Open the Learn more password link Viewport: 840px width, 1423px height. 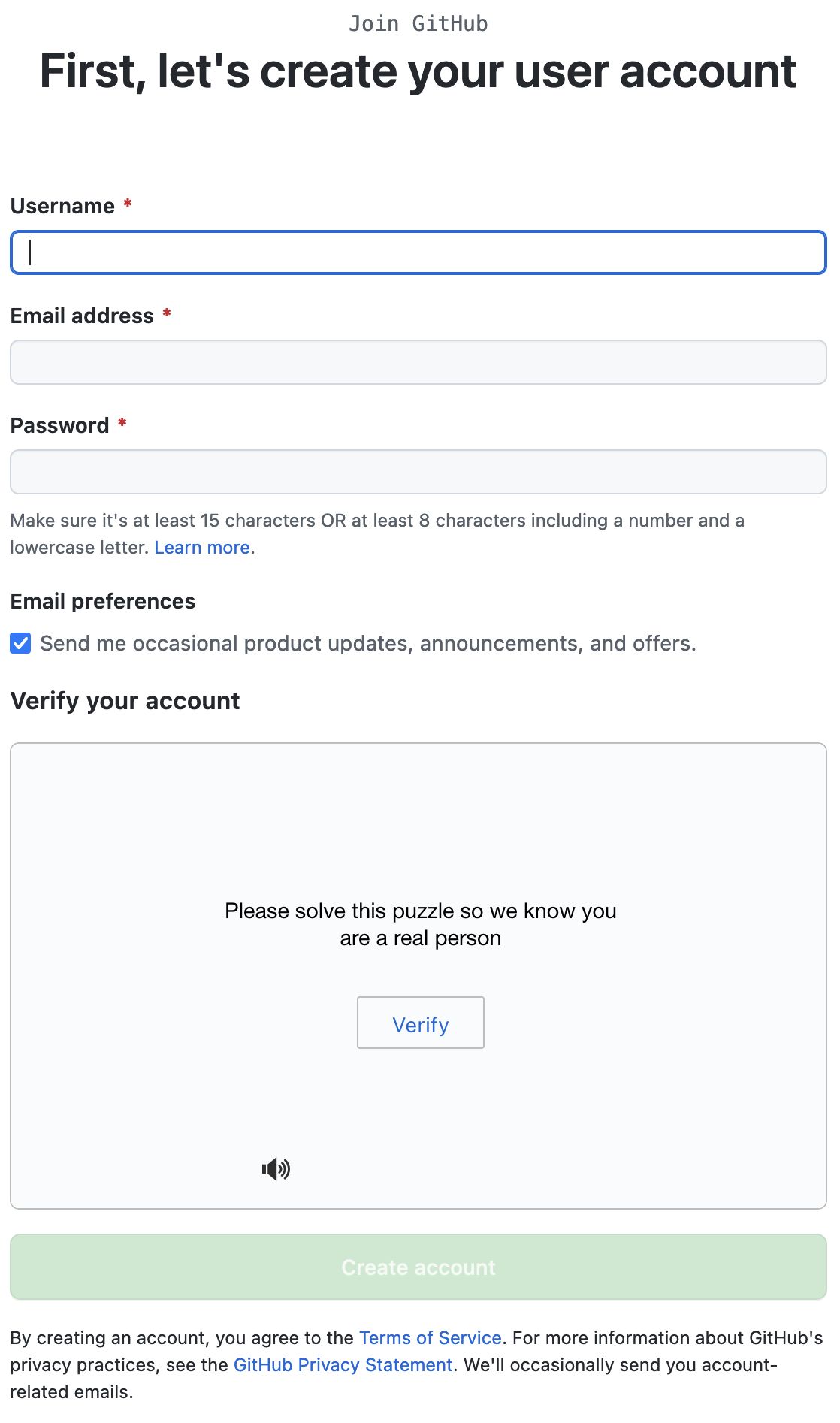click(202, 548)
